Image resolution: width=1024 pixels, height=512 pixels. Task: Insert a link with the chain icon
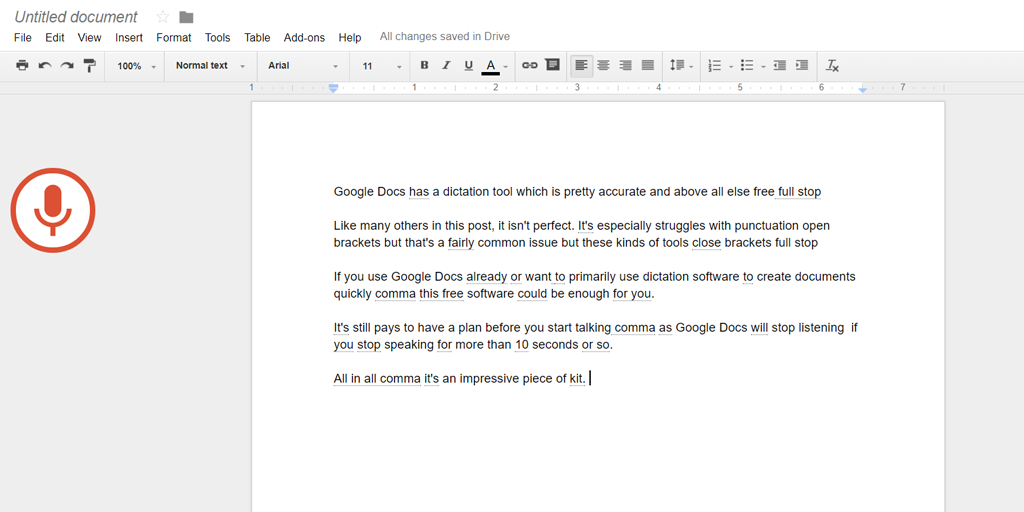(530, 65)
